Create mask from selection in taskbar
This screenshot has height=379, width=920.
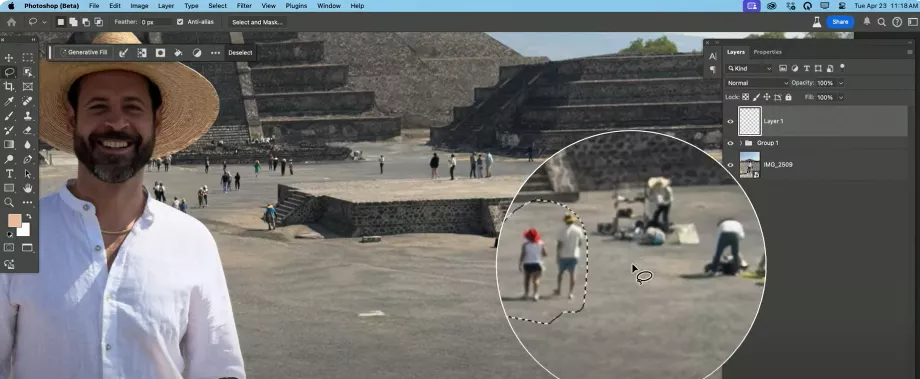pyautogui.click(x=160, y=52)
